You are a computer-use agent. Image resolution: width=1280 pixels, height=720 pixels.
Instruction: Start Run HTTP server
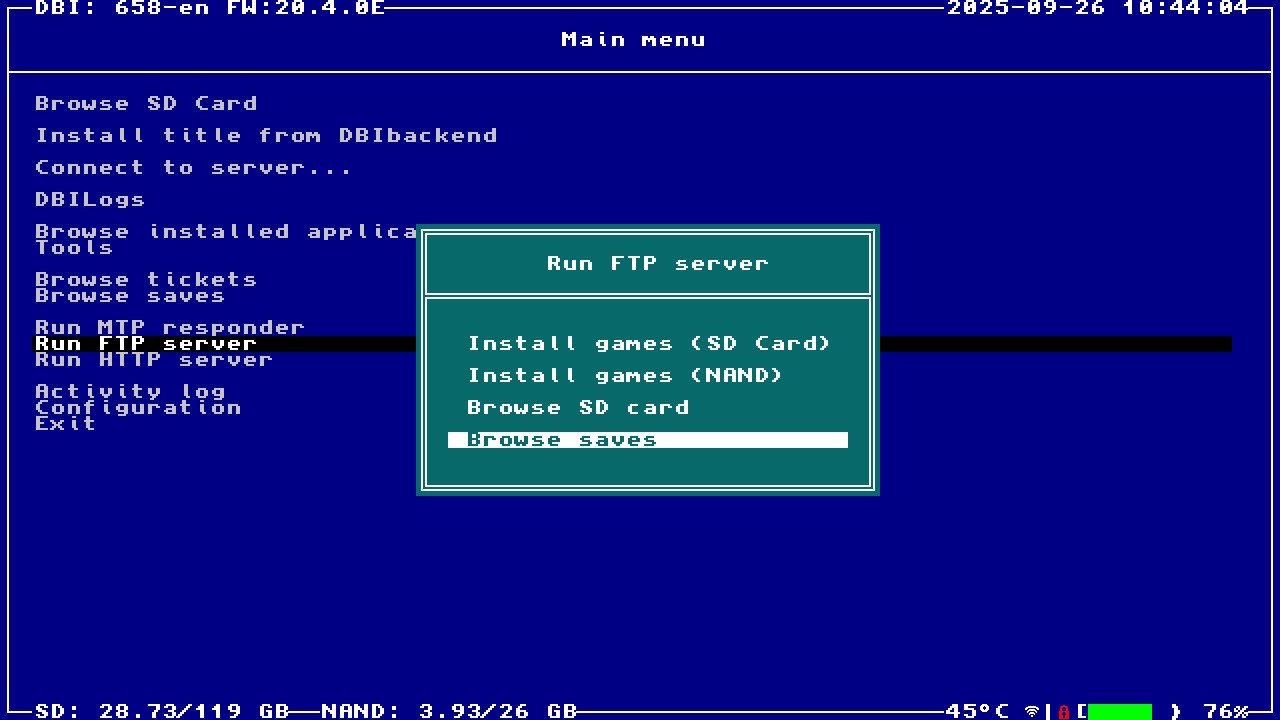[154, 360]
